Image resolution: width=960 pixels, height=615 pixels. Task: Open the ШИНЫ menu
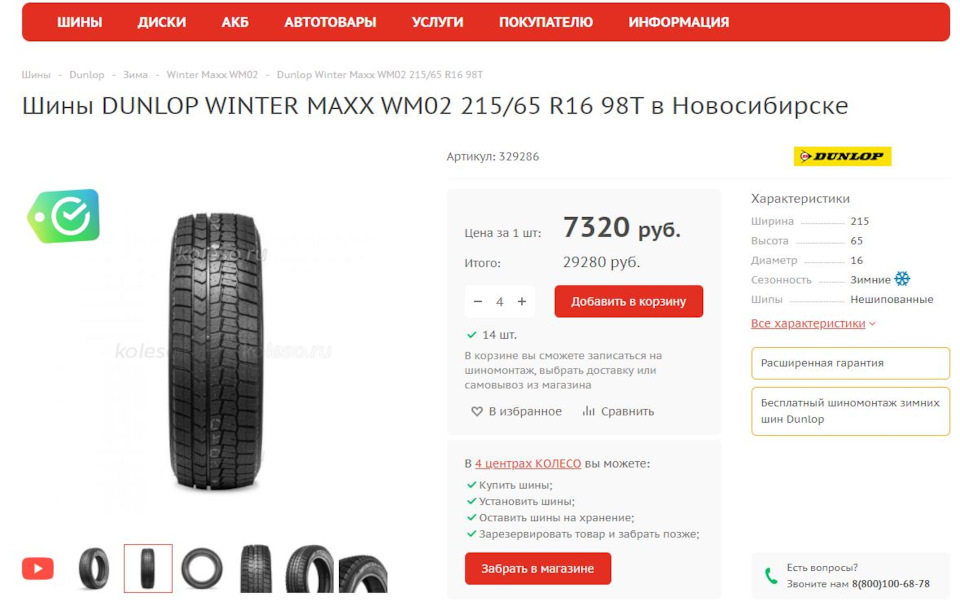coord(80,22)
